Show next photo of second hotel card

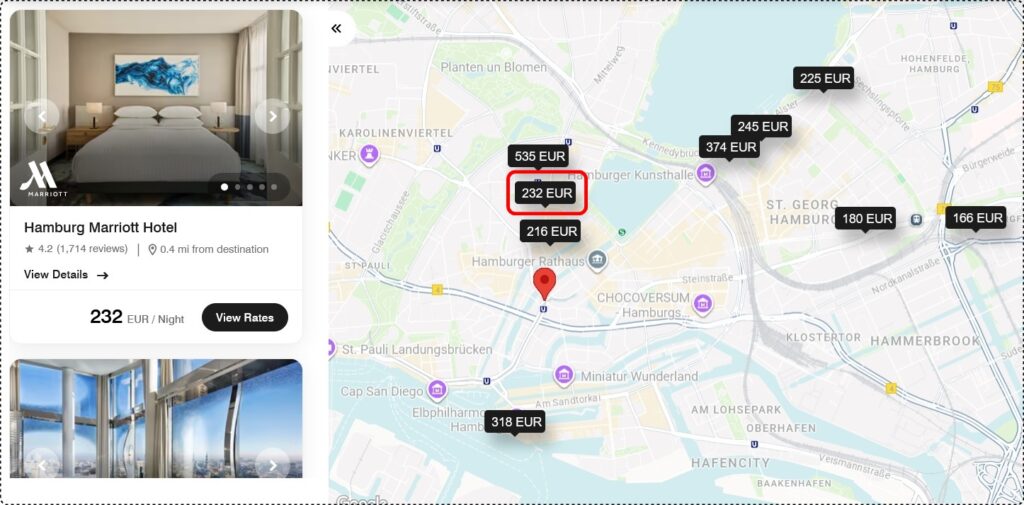click(x=272, y=464)
